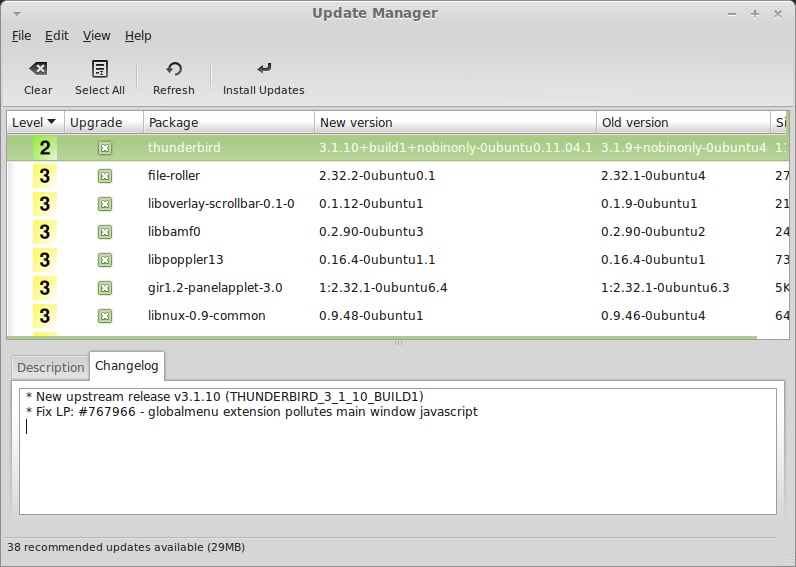Viewport: 796px width, 567px height.
Task: Select the liboverlay-scrollbar-0.1-0 package name
Action: tap(221, 204)
